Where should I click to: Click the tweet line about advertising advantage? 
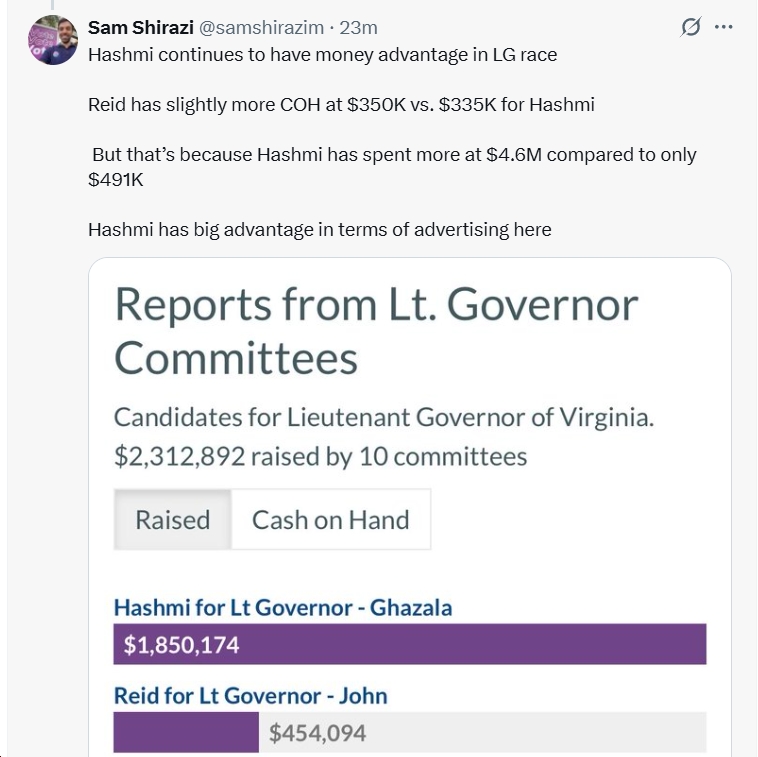pos(319,229)
